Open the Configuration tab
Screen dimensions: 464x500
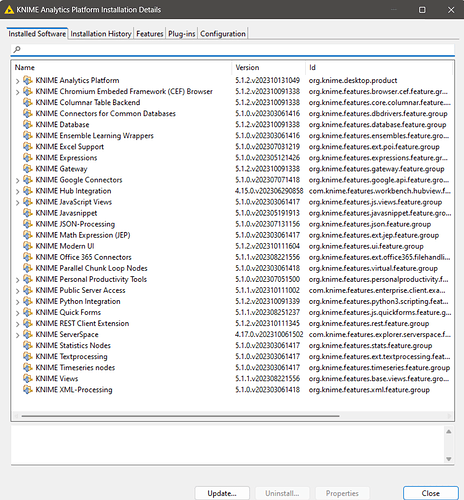click(223, 34)
